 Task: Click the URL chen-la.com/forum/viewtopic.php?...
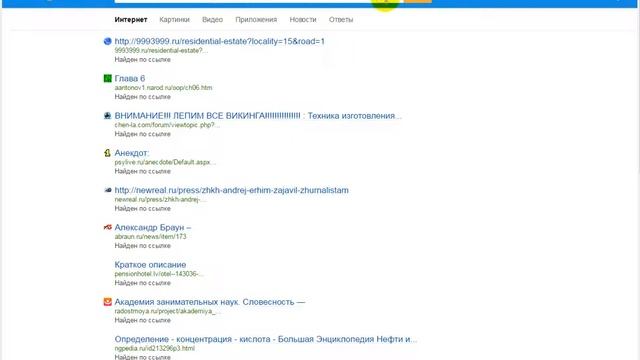point(167,125)
